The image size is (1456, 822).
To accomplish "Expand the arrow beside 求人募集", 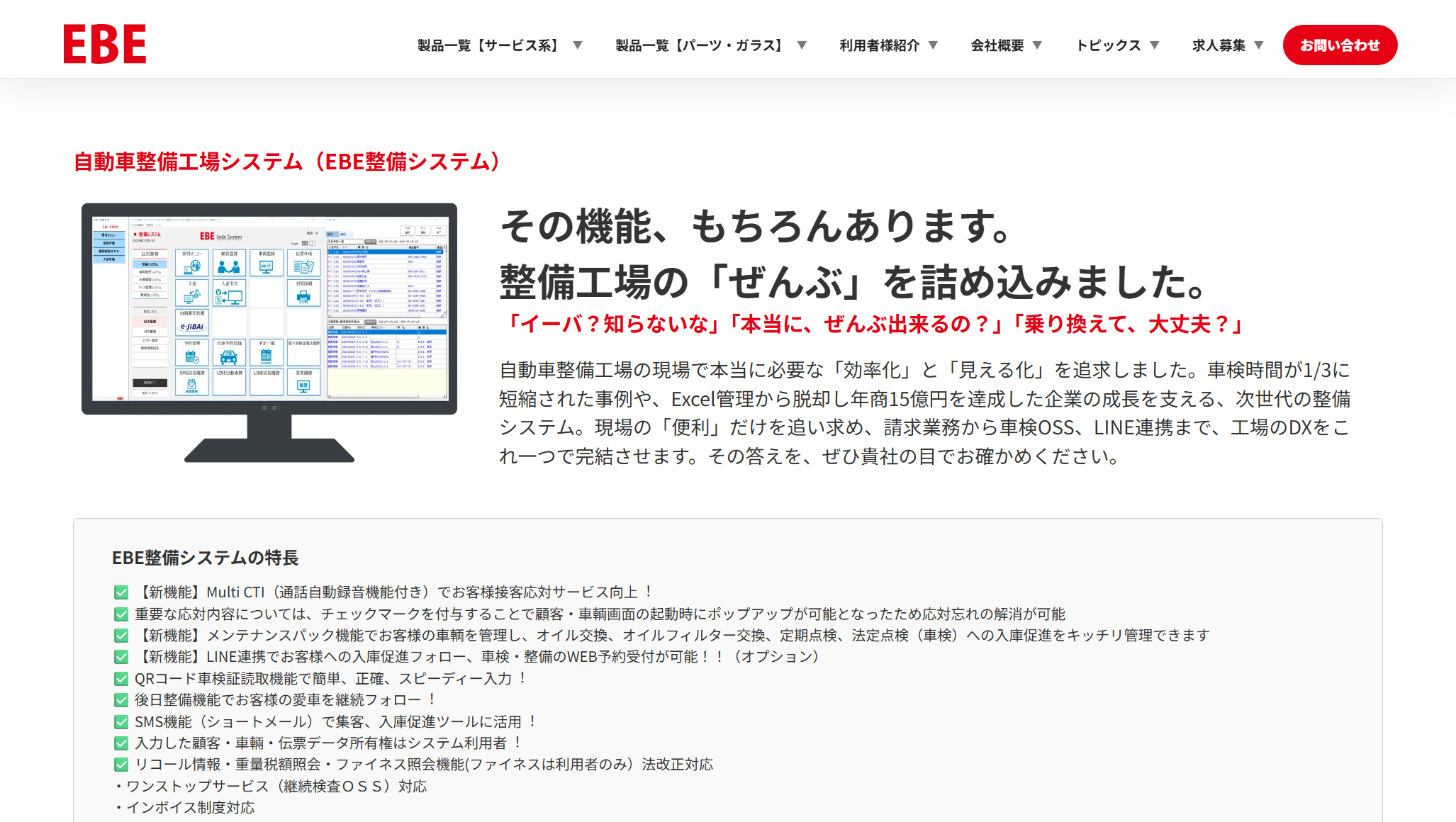I will pyautogui.click(x=1259, y=45).
